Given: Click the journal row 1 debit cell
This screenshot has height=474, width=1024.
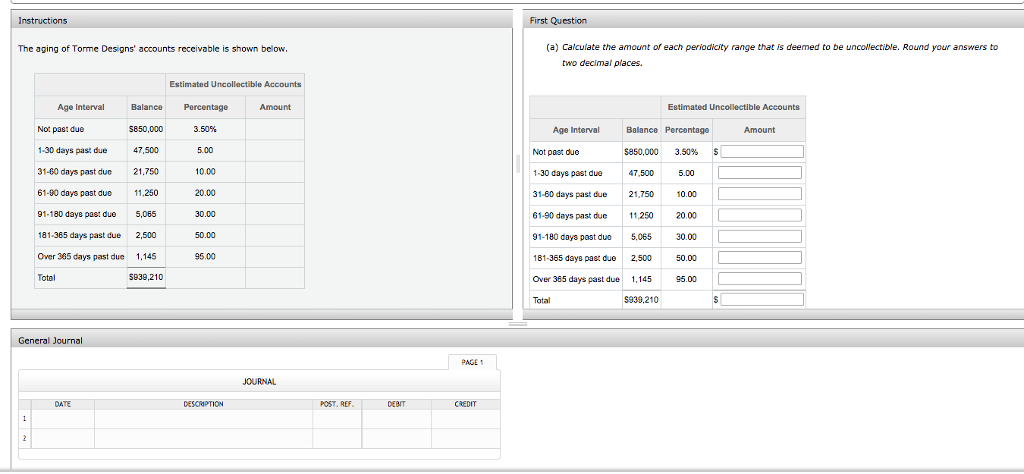Looking at the screenshot, I should (396, 419).
